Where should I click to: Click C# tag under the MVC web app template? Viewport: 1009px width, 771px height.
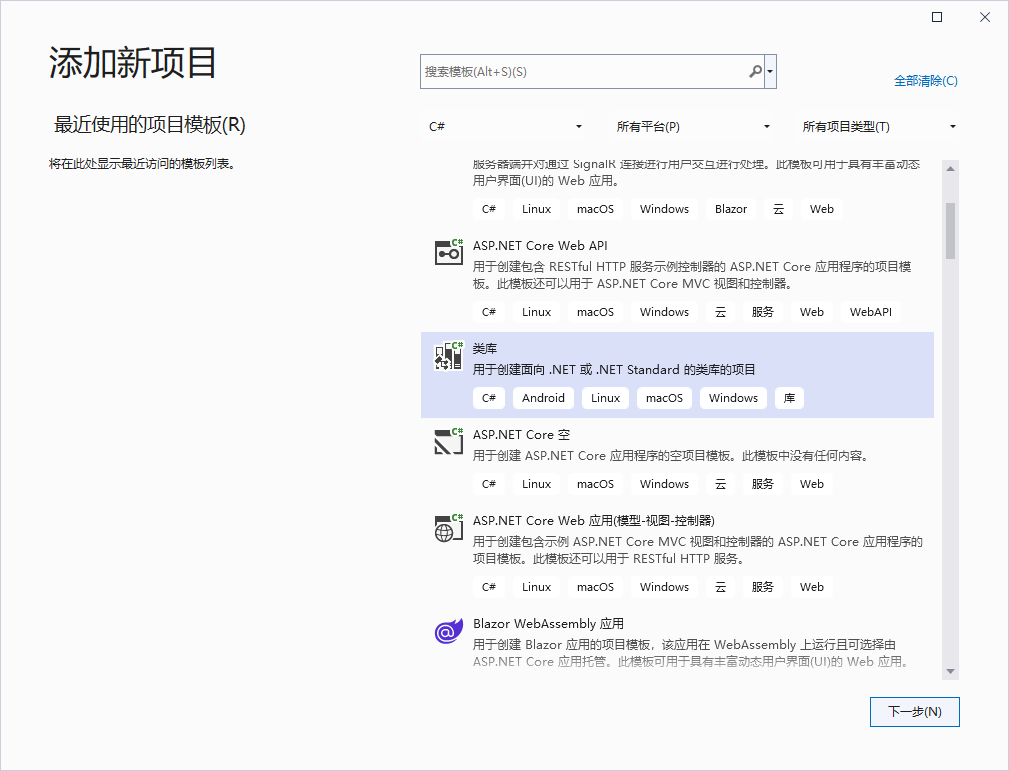coord(488,586)
